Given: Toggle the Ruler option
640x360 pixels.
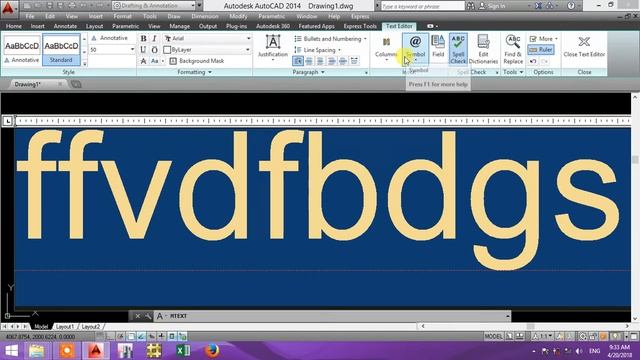Looking at the screenshot, I should click(541, 50).
